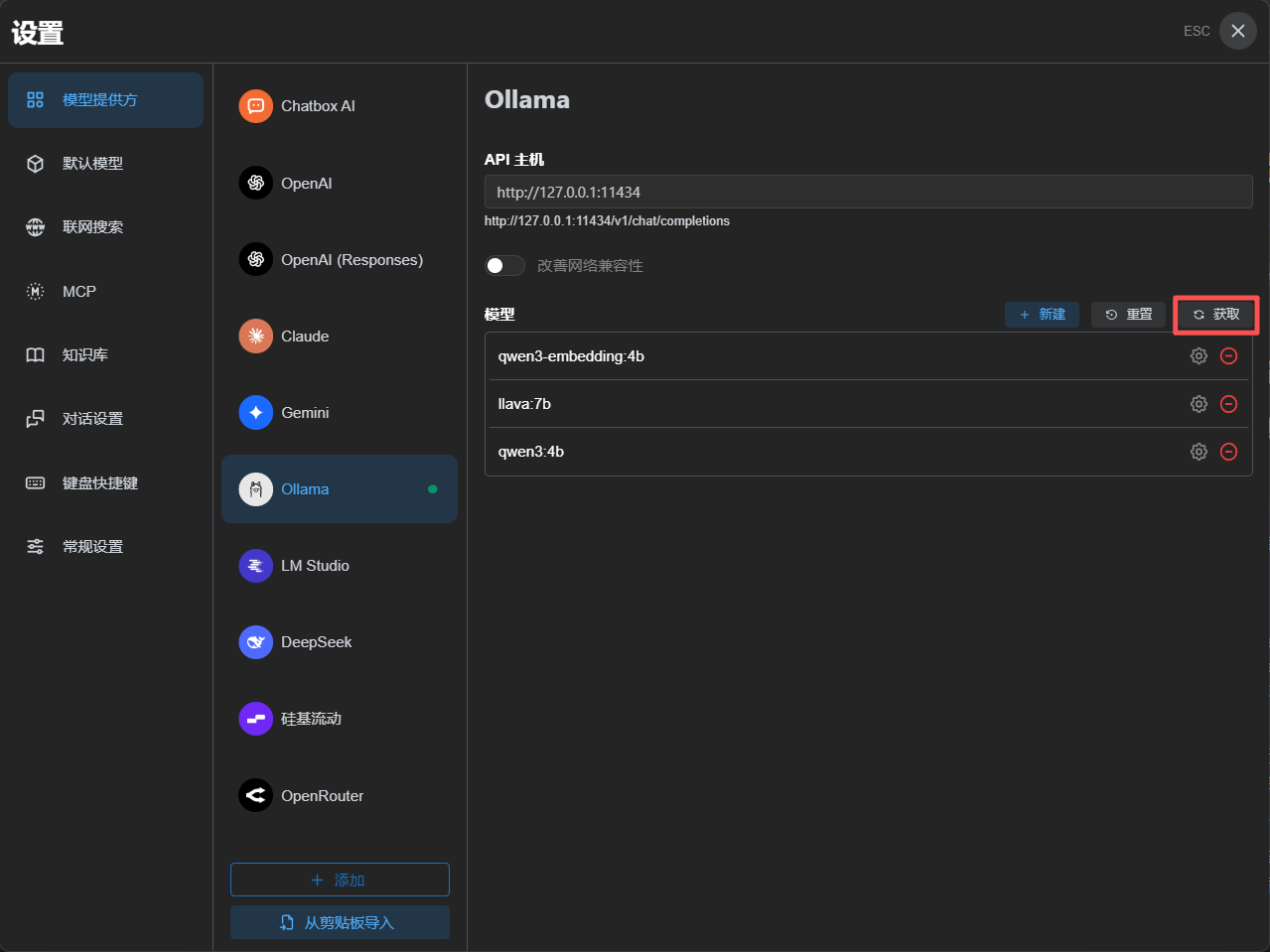
Task: Open the 知识库 settings section
Action: point(105,355)
